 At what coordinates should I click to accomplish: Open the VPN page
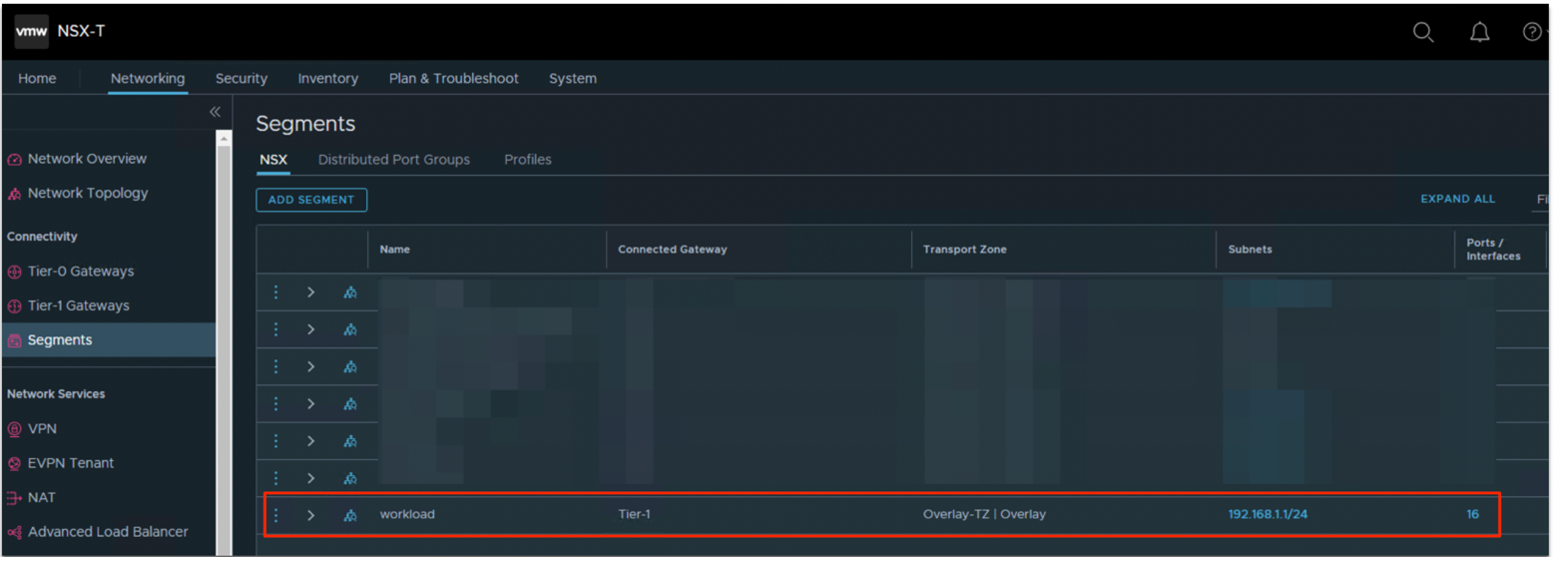point(42,429)
